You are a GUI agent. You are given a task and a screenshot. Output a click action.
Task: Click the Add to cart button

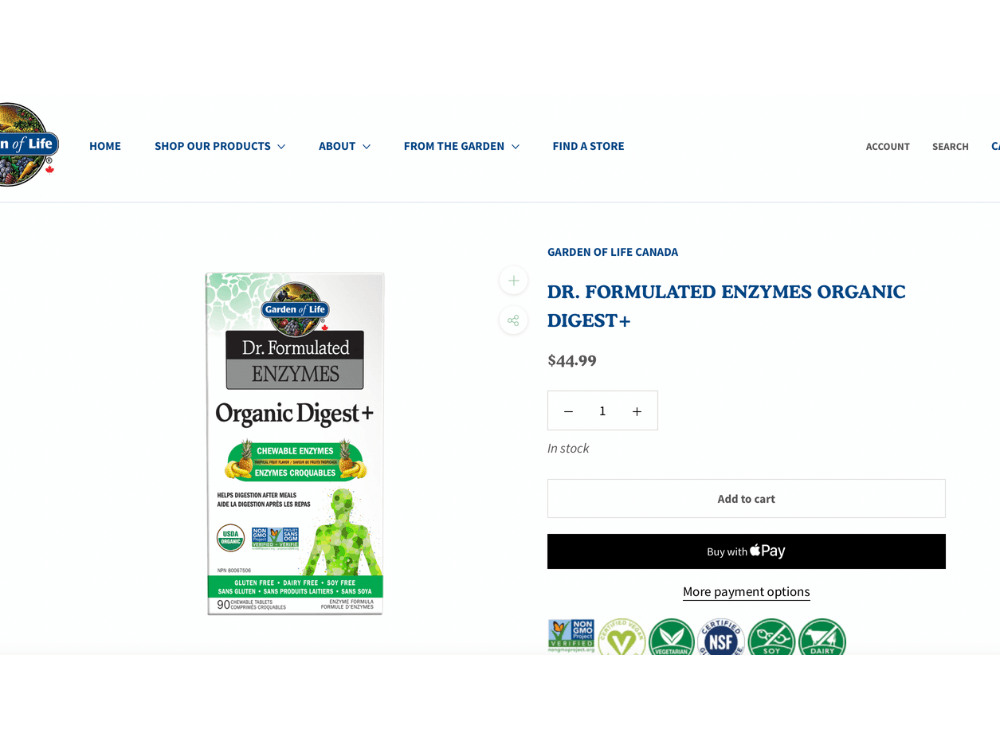pyautogui.click(x=746, y=499)
